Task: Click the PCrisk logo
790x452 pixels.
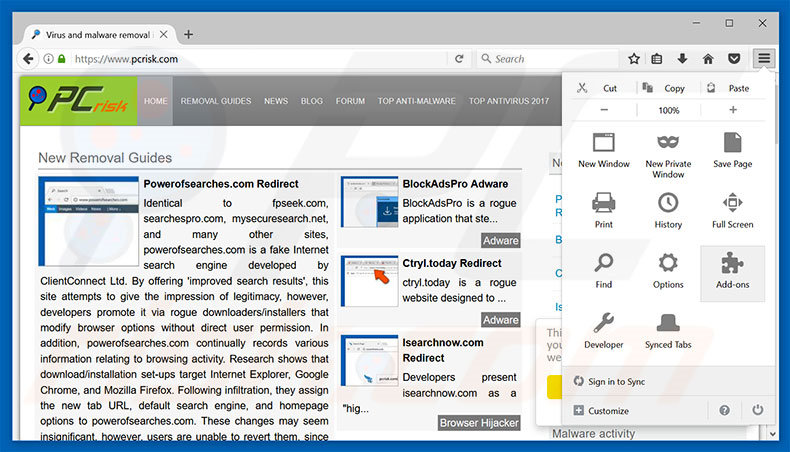Action: (79, 101)
